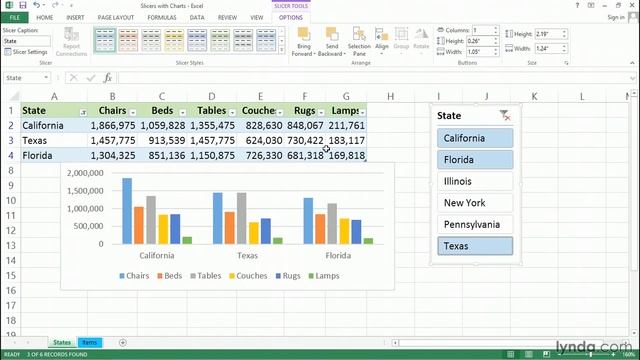The image size is (640, 360).
Task: Open the Chairs column filter dropdown
Action: click(133, 112)
